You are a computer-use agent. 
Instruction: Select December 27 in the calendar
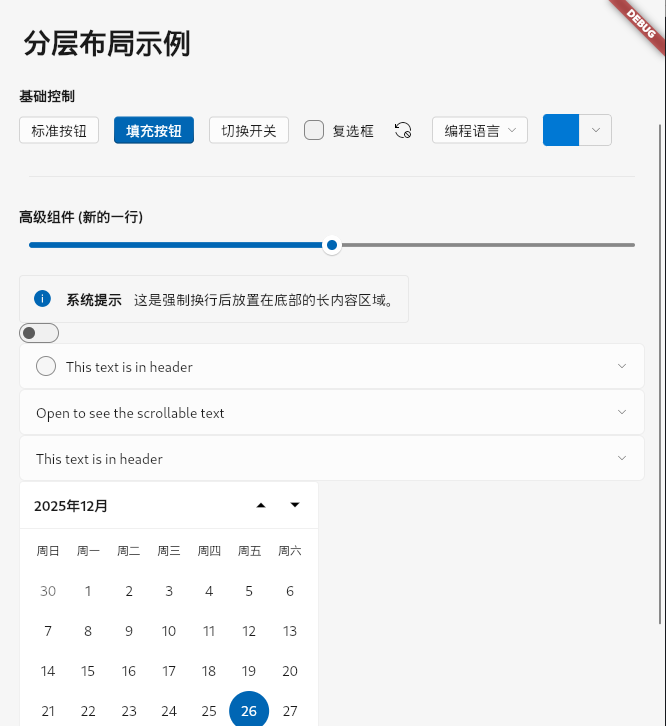point(290,711)
